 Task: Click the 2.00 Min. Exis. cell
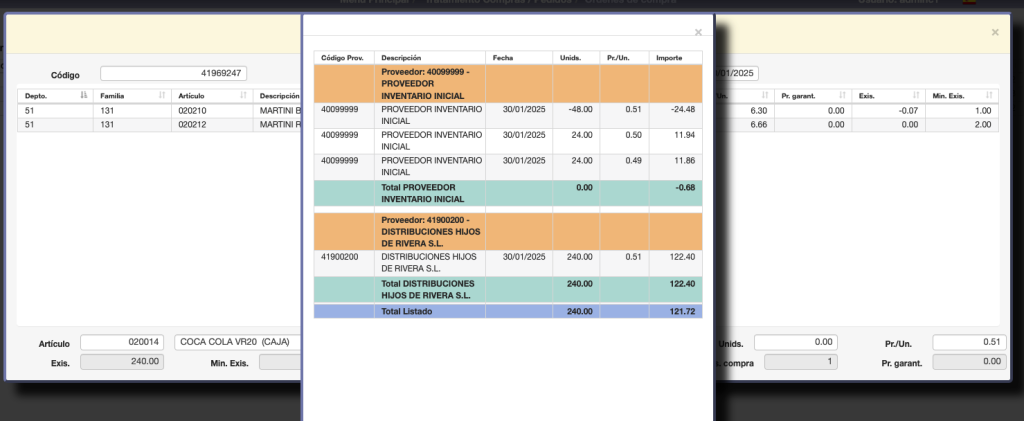[962, 124]
